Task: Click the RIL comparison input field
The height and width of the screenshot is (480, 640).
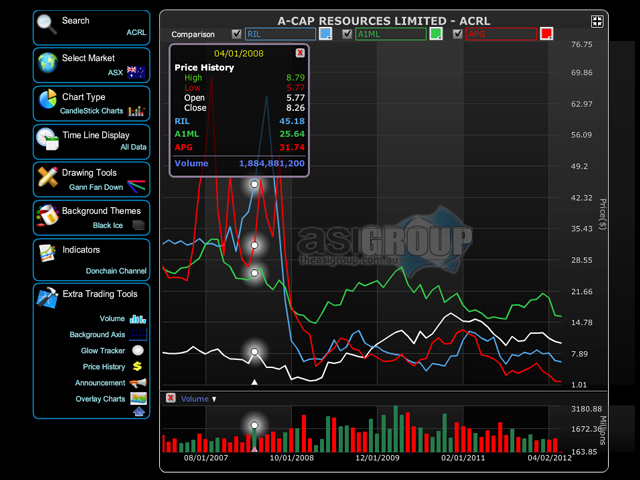Action: click(x=280, y=34)
